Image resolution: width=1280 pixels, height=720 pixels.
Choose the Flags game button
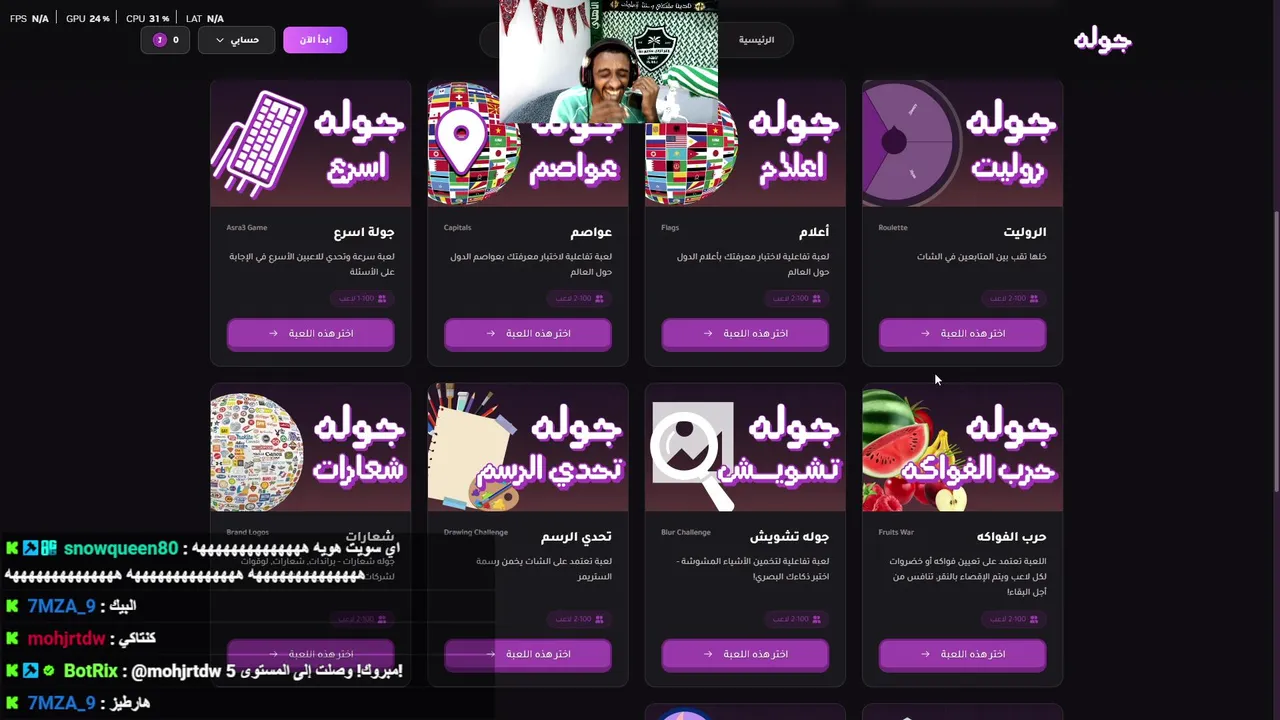point(745,334)
